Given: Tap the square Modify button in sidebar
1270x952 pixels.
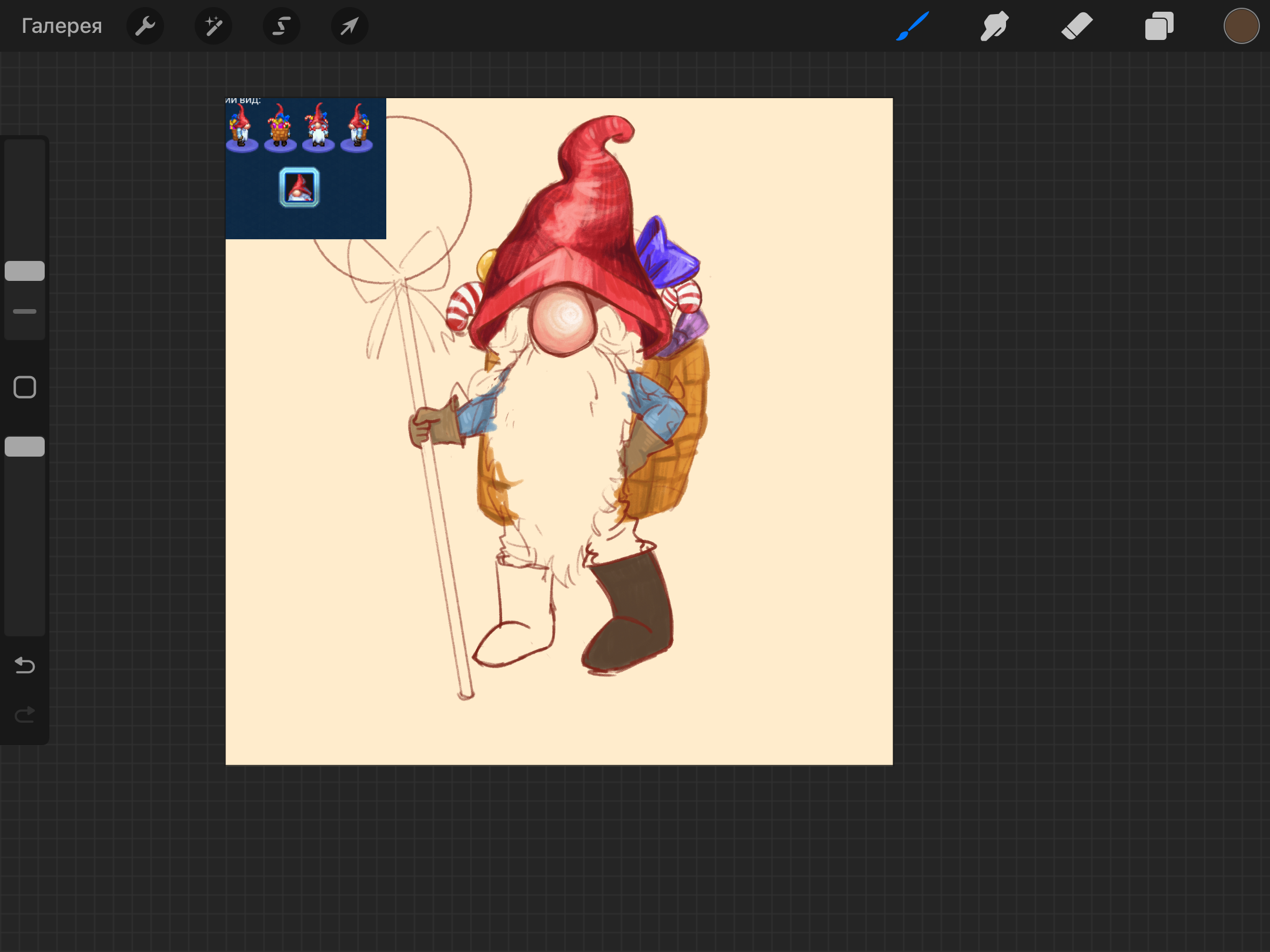Looking at the screenshot, I should [25, 387].
